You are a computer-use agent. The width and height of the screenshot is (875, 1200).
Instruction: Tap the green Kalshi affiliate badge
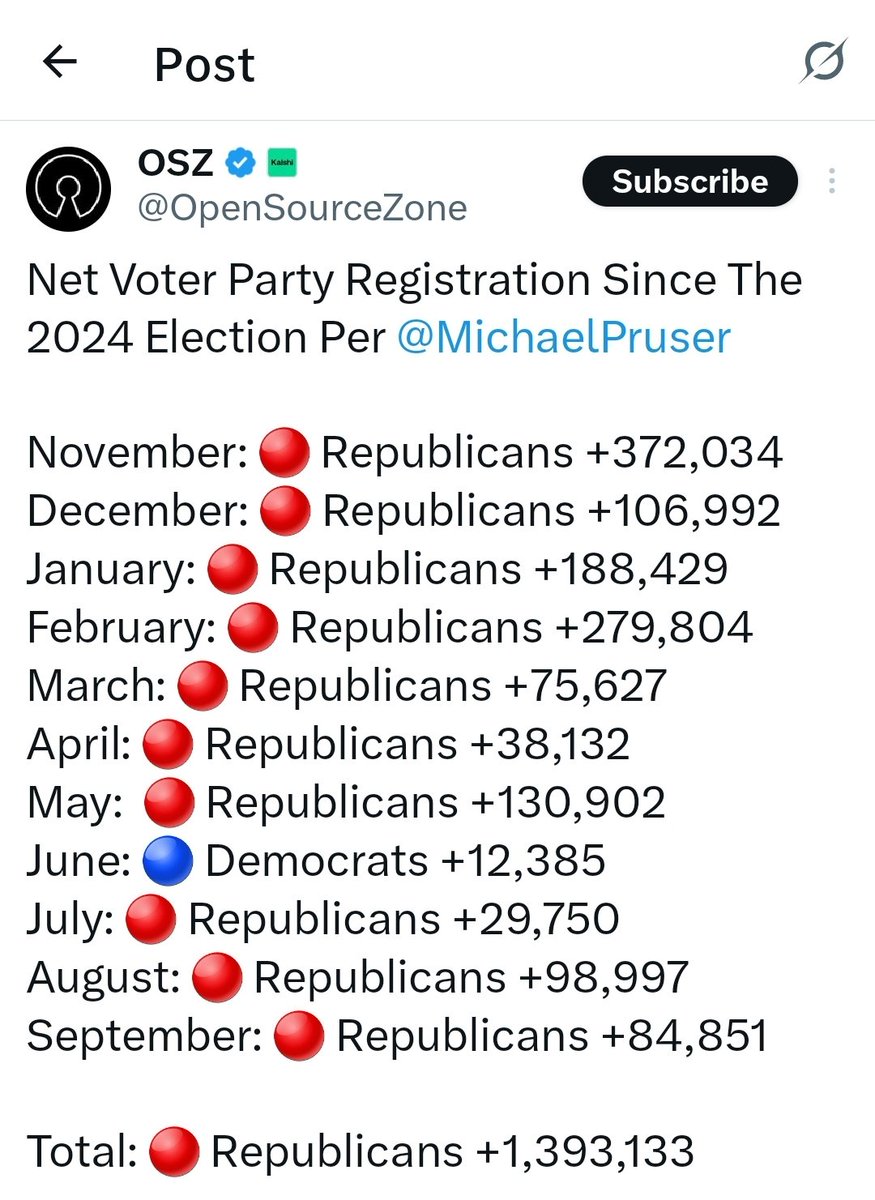pos(279,161)
